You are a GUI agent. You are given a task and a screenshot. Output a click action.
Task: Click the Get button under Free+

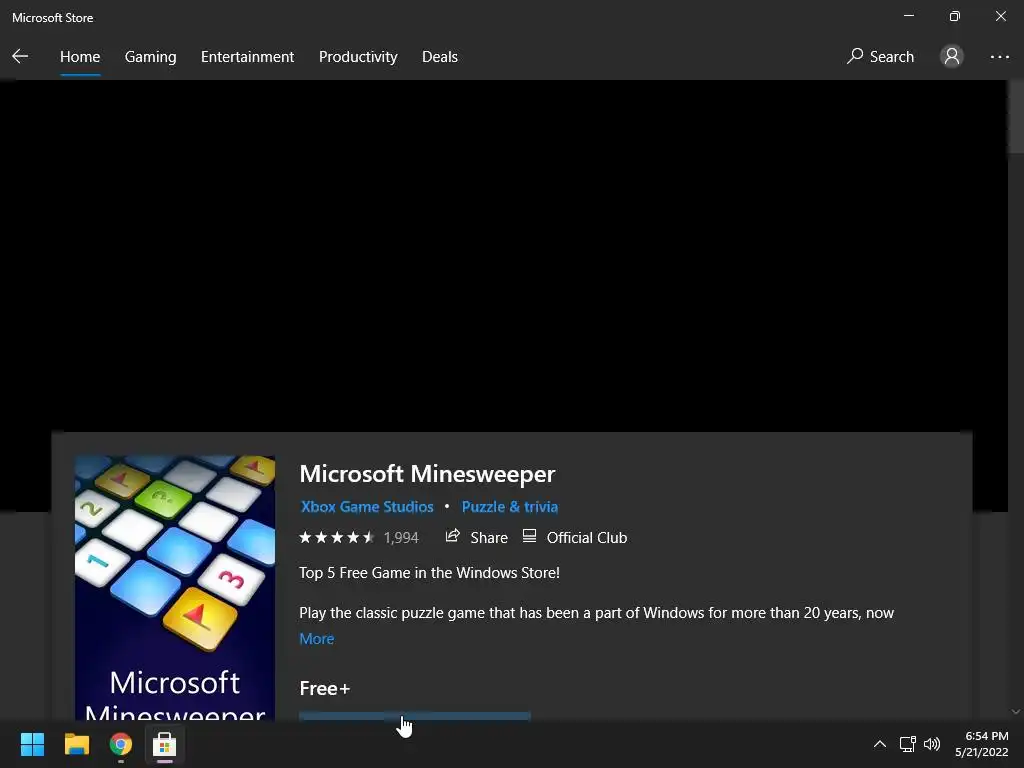pyautogui.click(x=415, y=716)
